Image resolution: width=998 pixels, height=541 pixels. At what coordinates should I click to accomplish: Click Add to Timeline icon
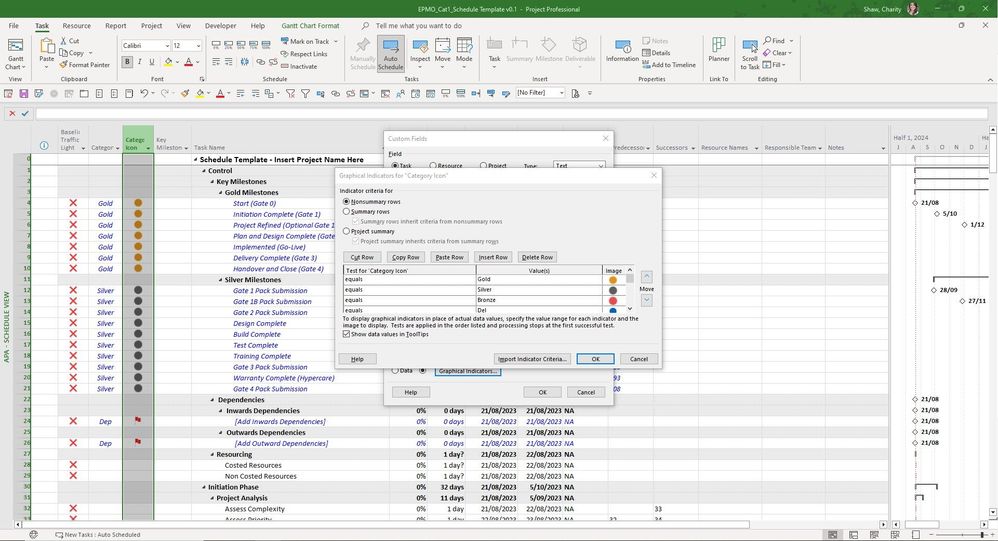click(x=646, y=65)
